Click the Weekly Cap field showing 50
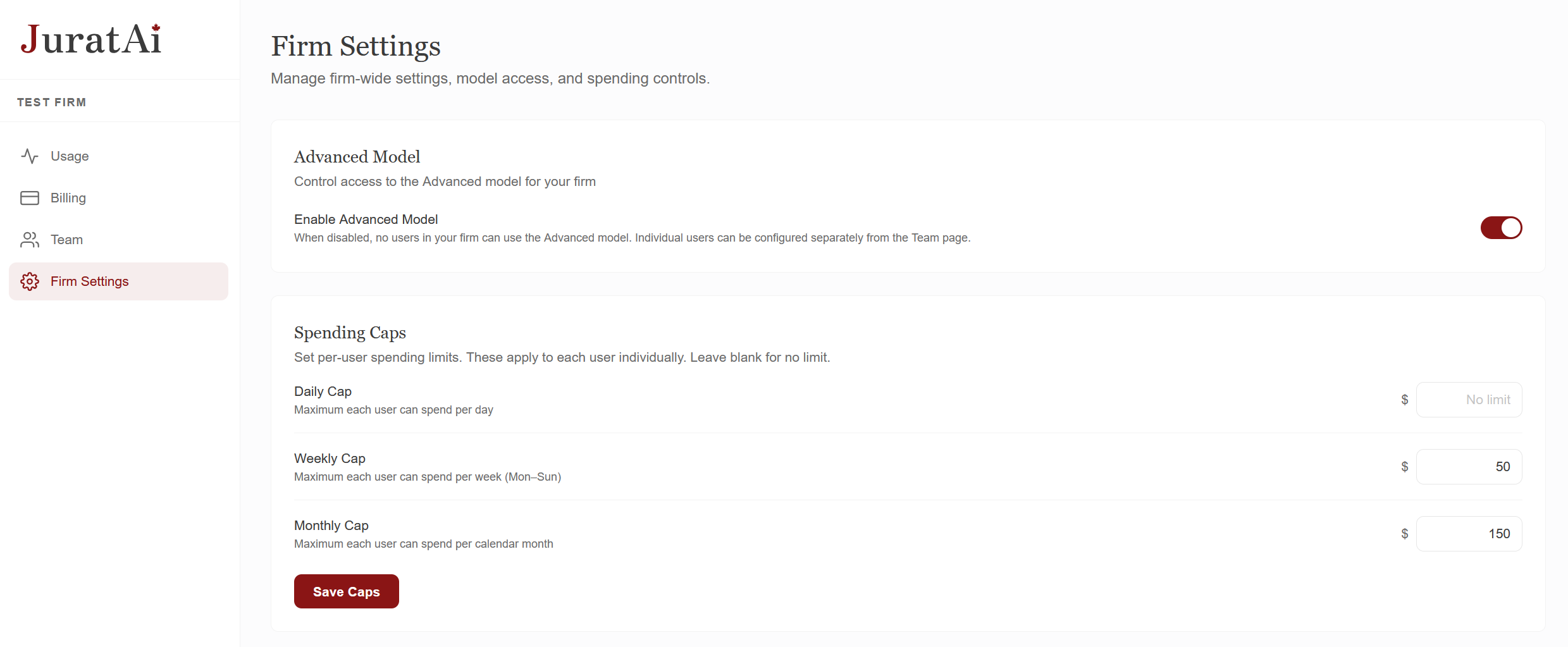This screenshot has height=647, width=1568. coord(1469,467)
